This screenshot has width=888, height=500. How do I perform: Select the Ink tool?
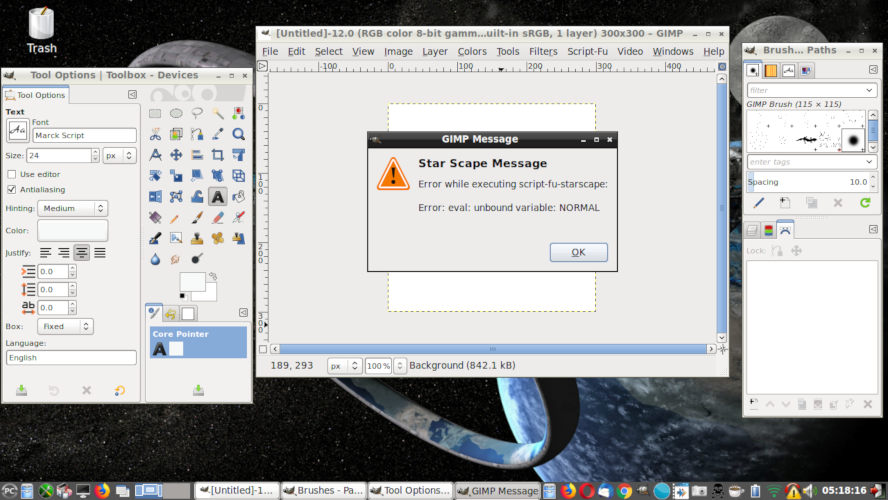click(155, 238)
